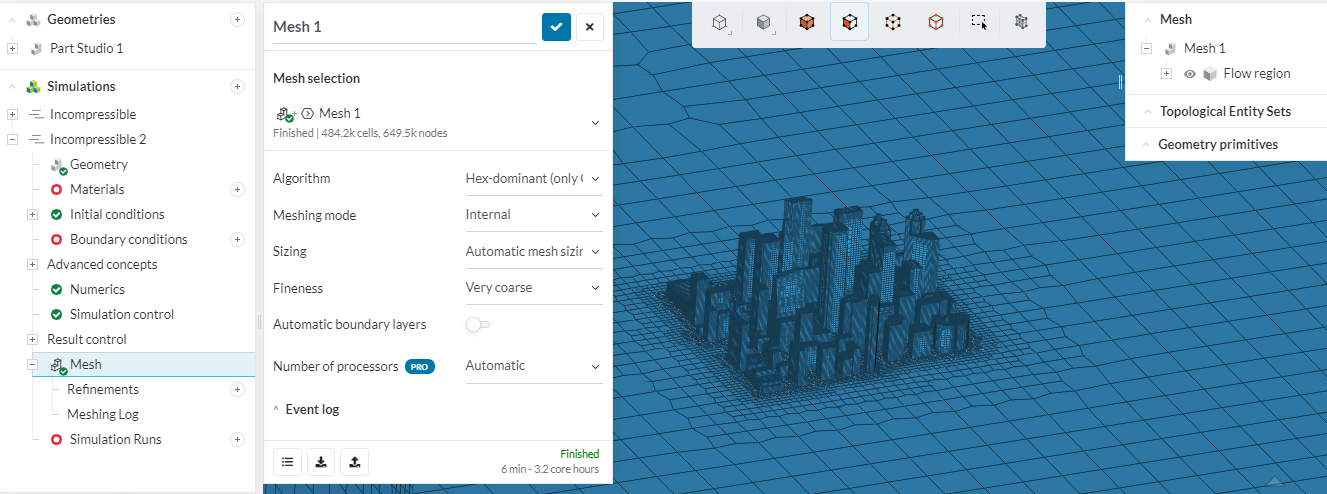This screenshot has height=494, width=1327.
Task: Edit the Mesh 1 name field
Action: (404, 27)
